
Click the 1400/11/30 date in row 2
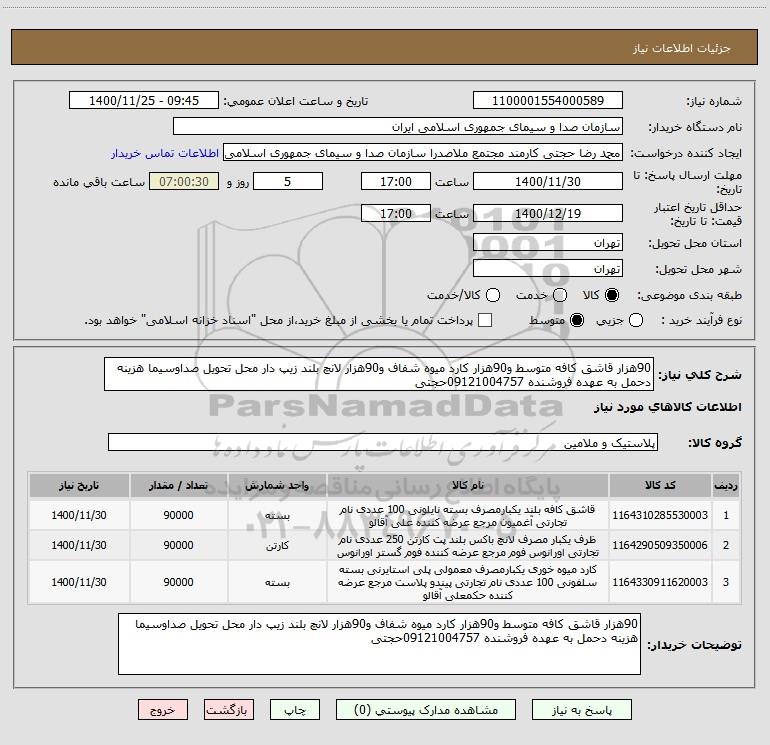[x=79, y=545]
